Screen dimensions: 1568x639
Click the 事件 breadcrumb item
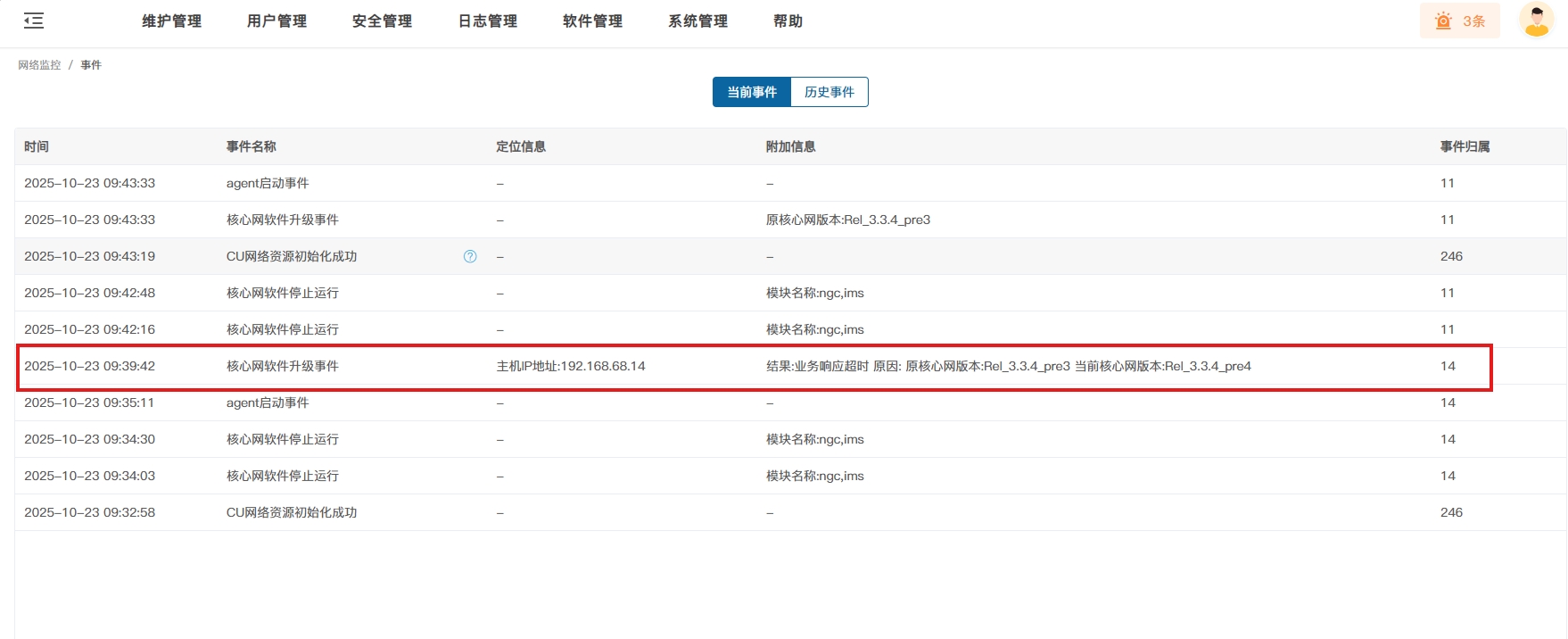pyautogui.click(x=91, y=65)
